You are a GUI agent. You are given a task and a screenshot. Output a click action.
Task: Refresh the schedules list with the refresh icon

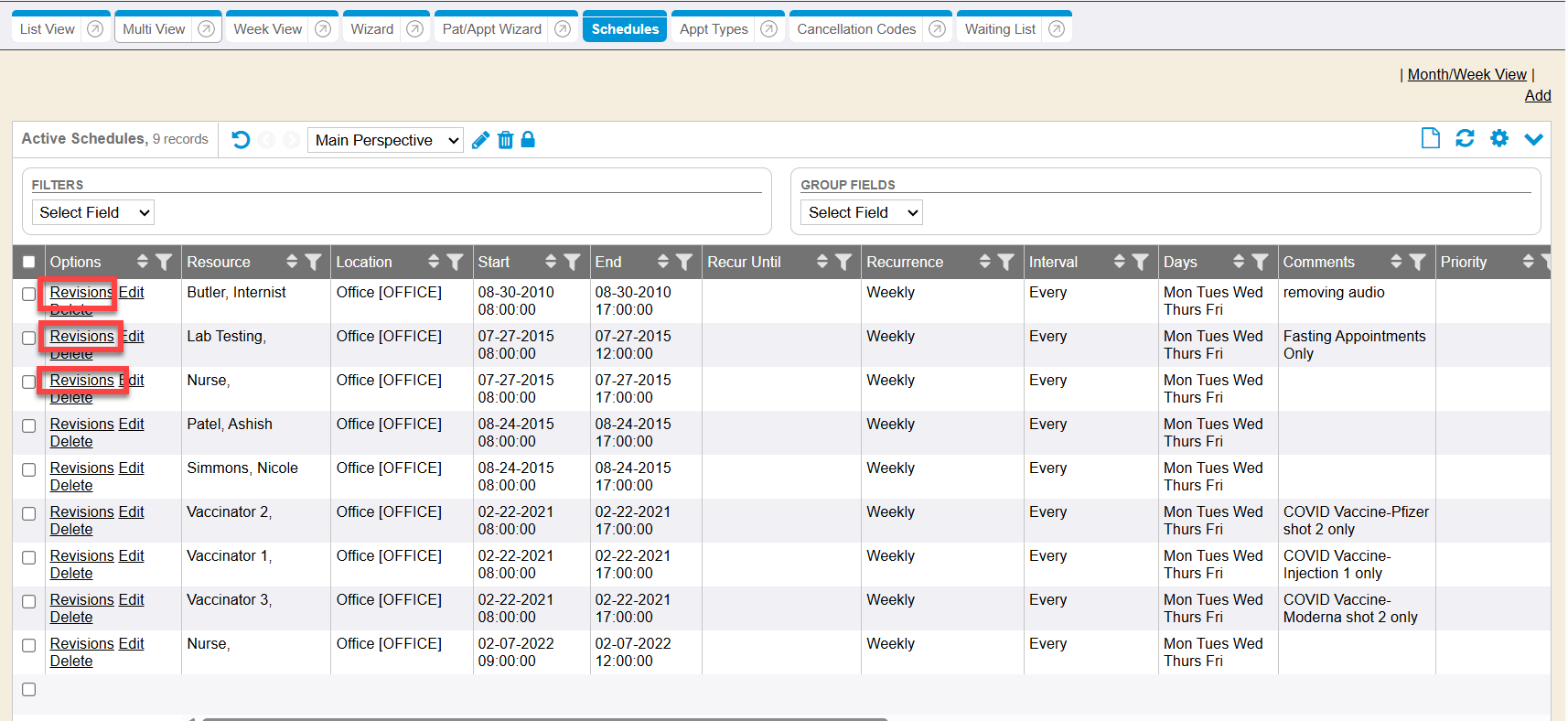pos(1465,138)
